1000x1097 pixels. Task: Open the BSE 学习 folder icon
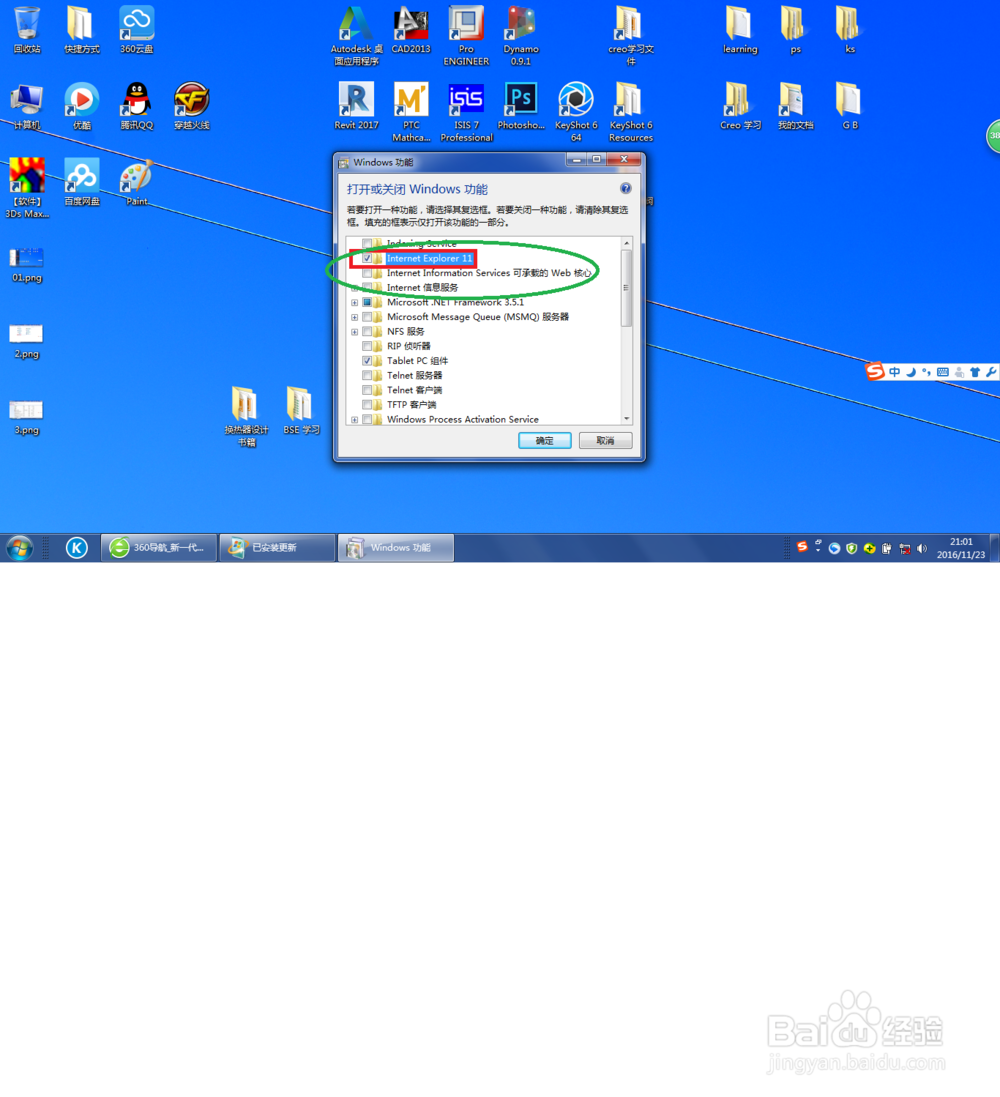point(301,410)
